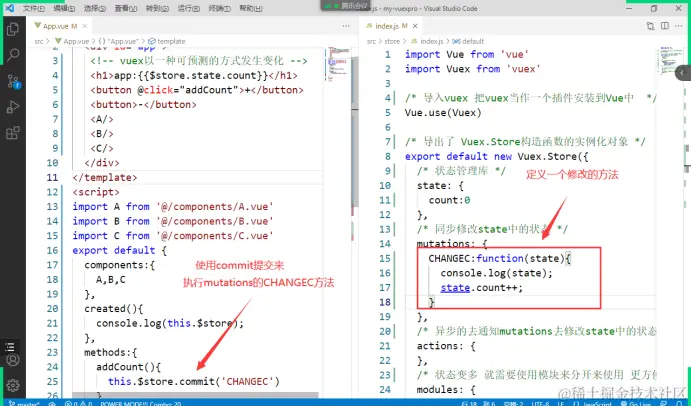This screenshot has height=407, width=692.
Task: Open Source Control view with badge
Action: coord(13,81)
